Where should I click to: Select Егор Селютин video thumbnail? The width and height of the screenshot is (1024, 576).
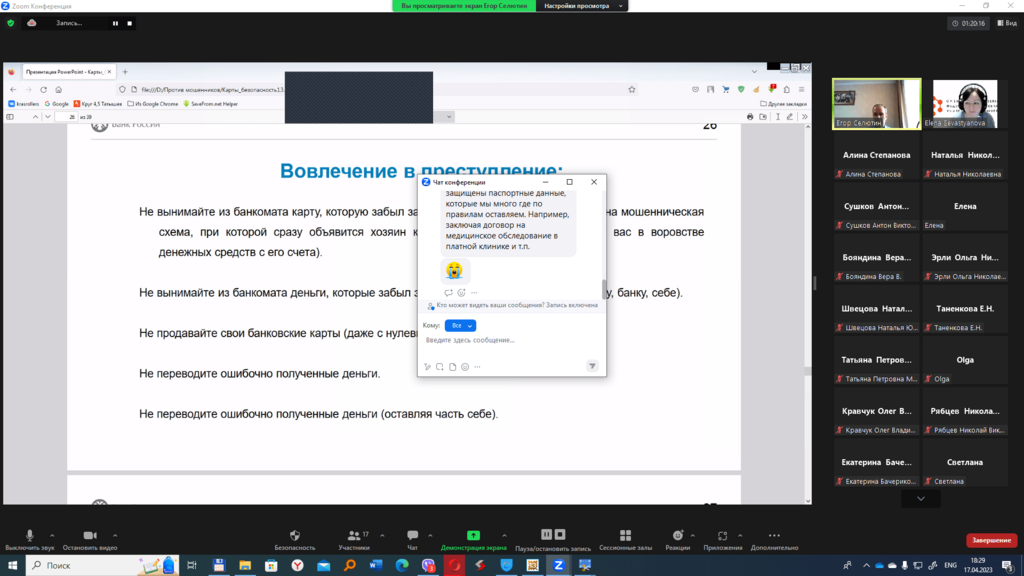point(876,104)
